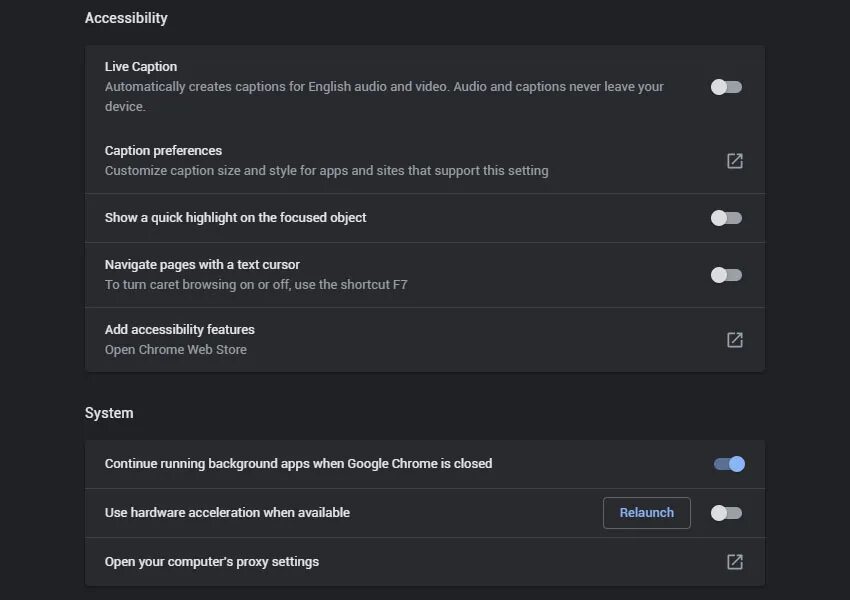This screenshot has height=600, width=850.
Task: Click Open Chrome Web Store subtext
Action: [176, 350]
